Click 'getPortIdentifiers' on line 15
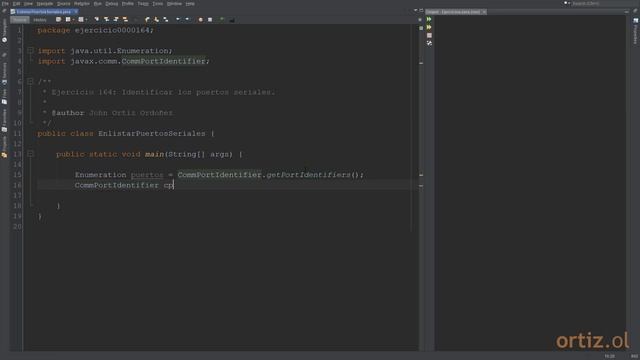640x360 pixels. coord(308,175)
